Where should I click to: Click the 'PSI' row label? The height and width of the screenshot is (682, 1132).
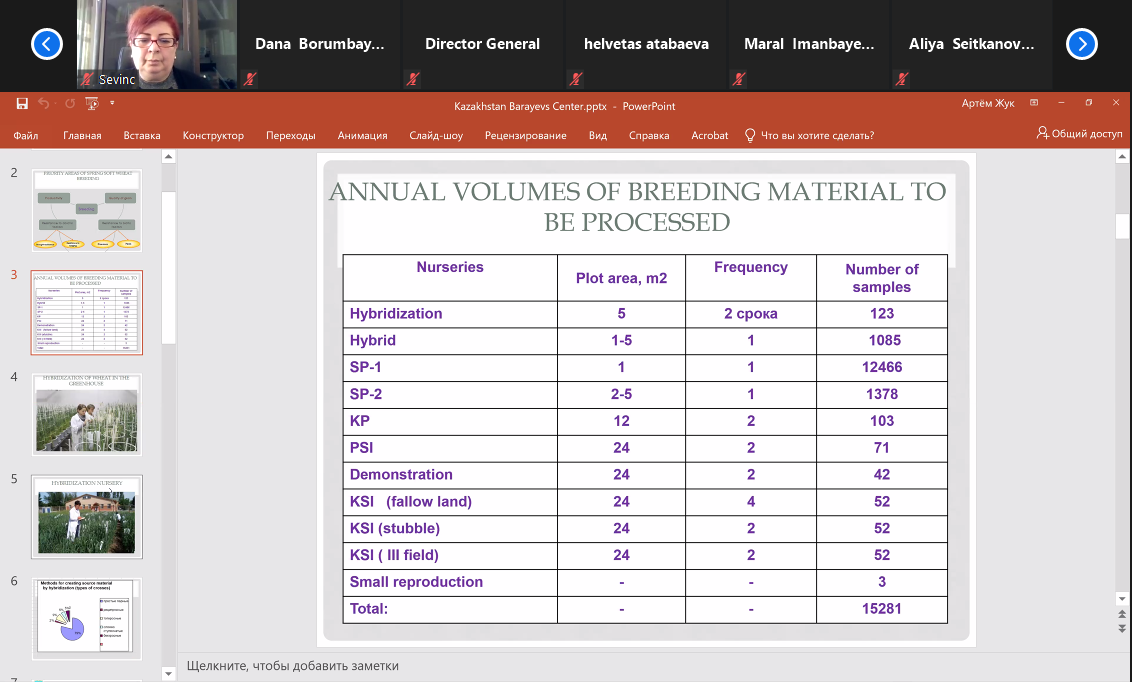[361, 448]
